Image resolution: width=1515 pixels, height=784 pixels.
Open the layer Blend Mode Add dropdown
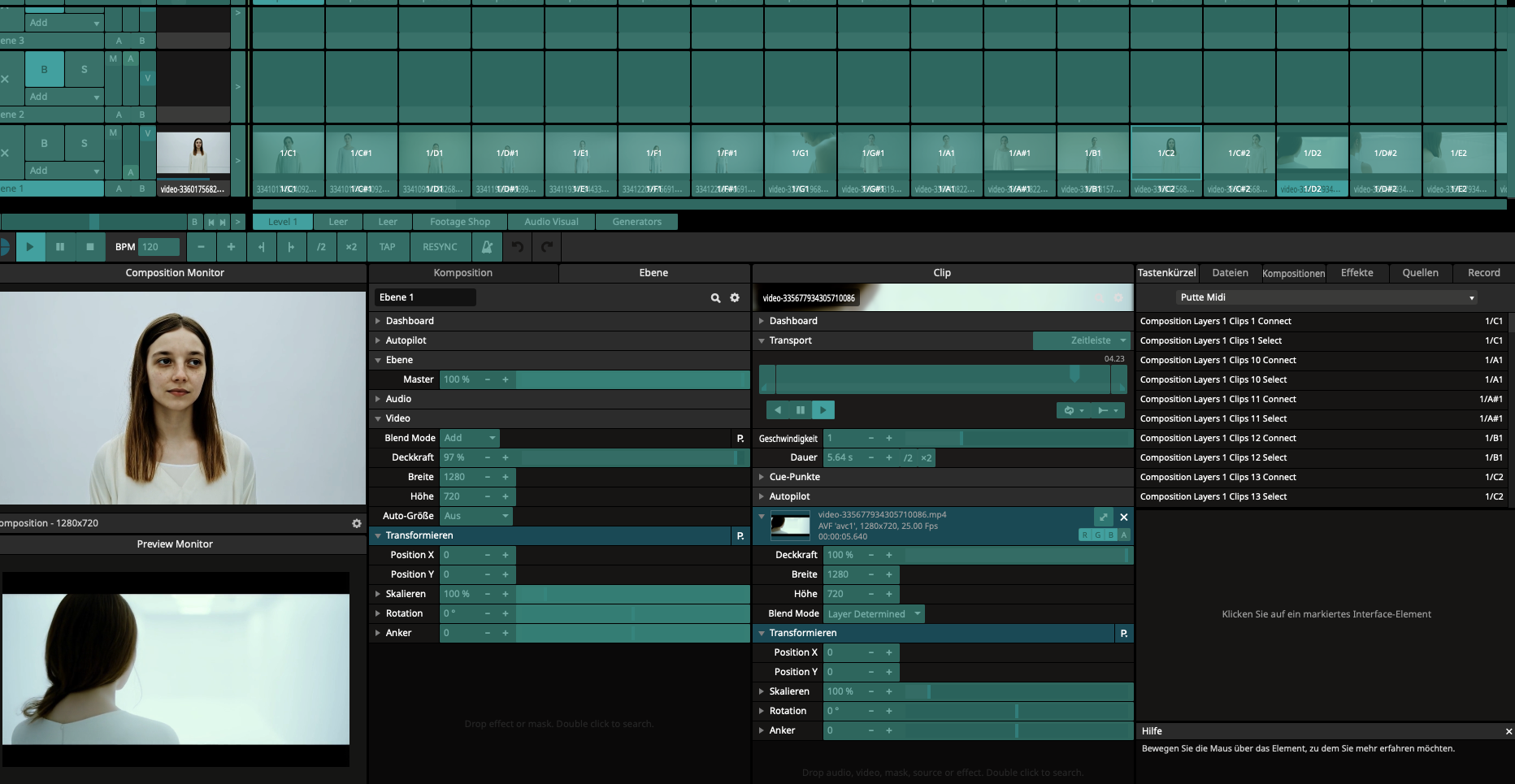(x=470, y=438)
